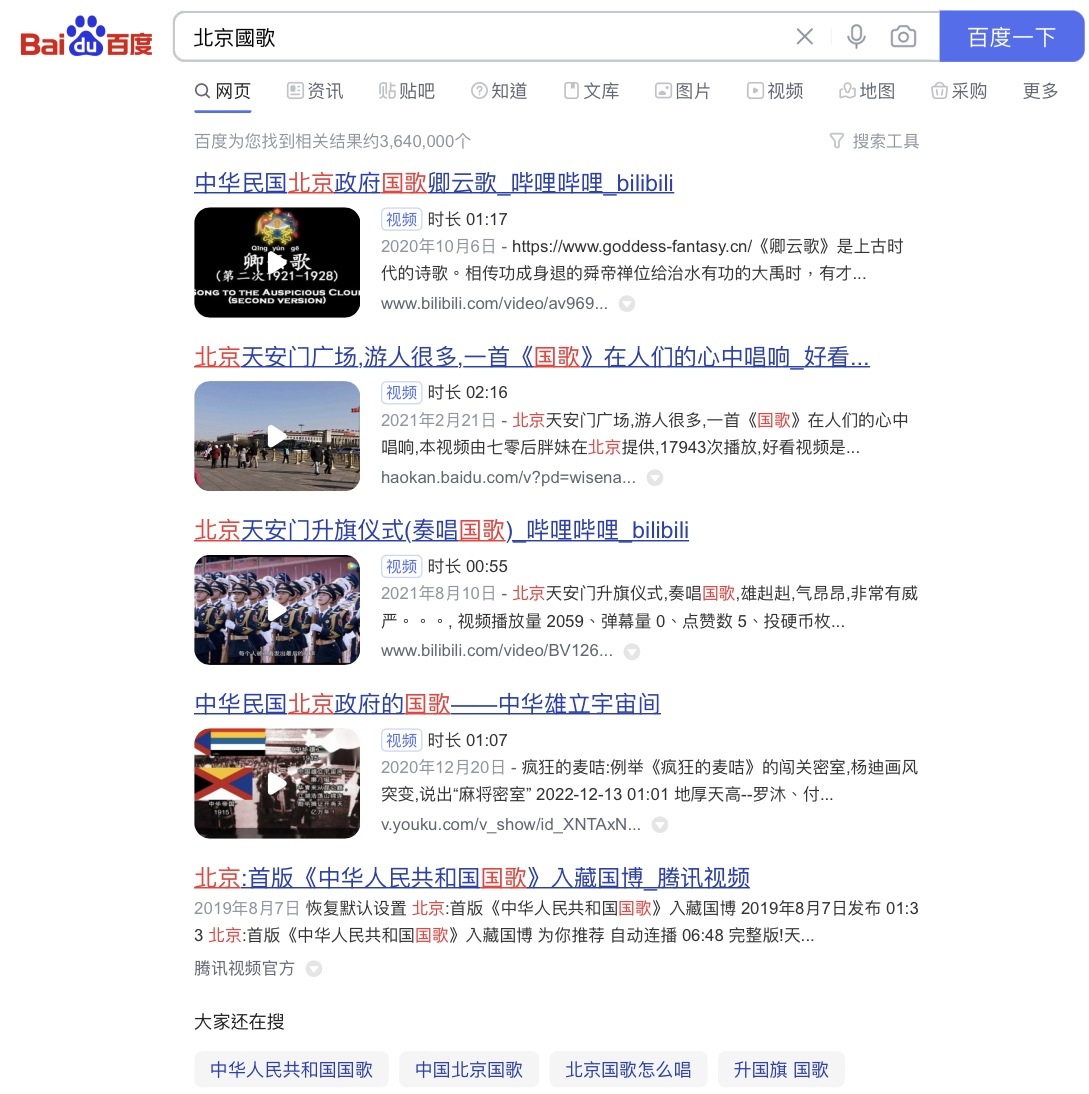Expand dropdown next to 腾讯视频官方
The image size is (1089, 1094).
[x=314, y=968]
